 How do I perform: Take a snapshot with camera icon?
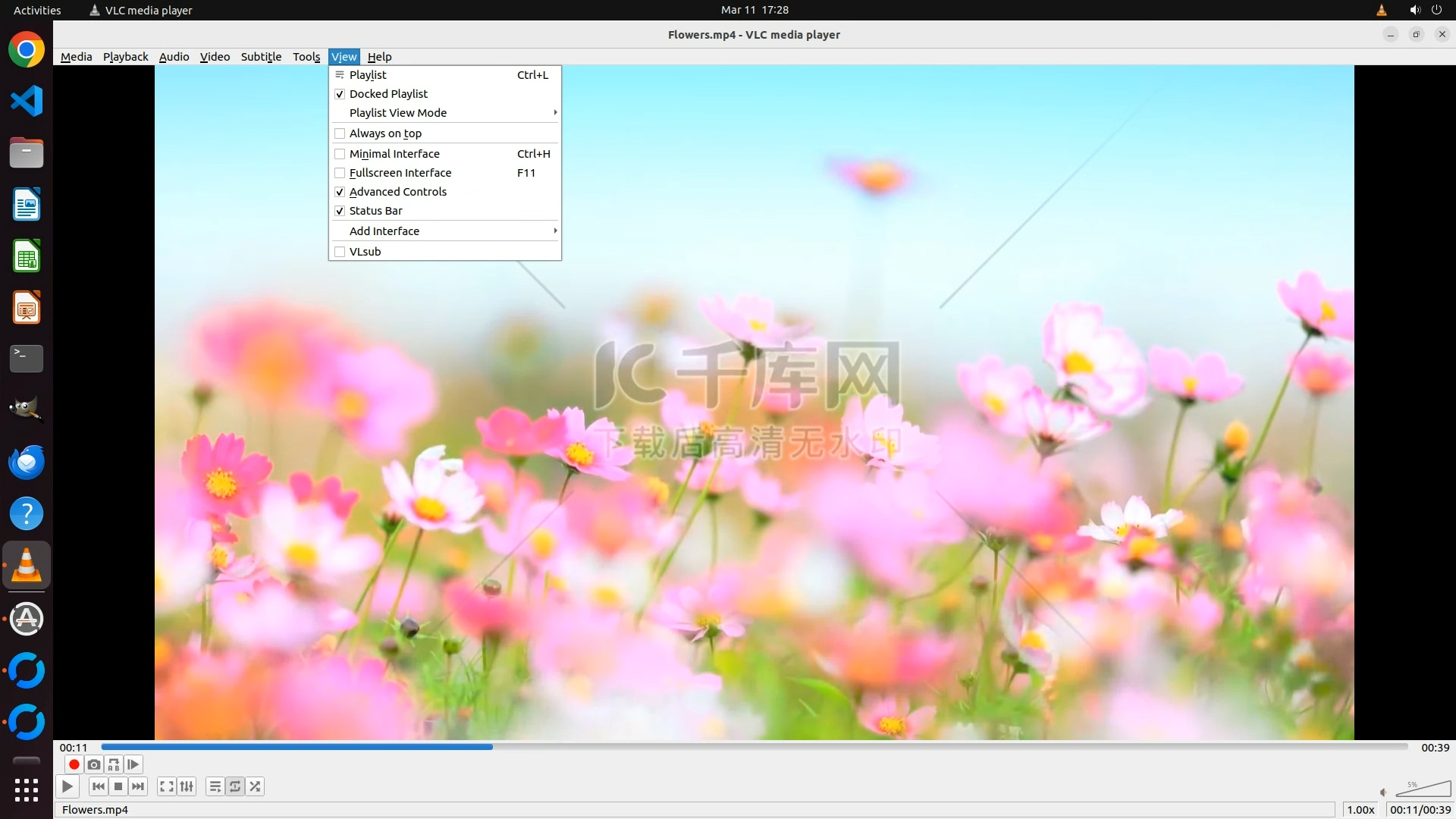coord(93,764)
